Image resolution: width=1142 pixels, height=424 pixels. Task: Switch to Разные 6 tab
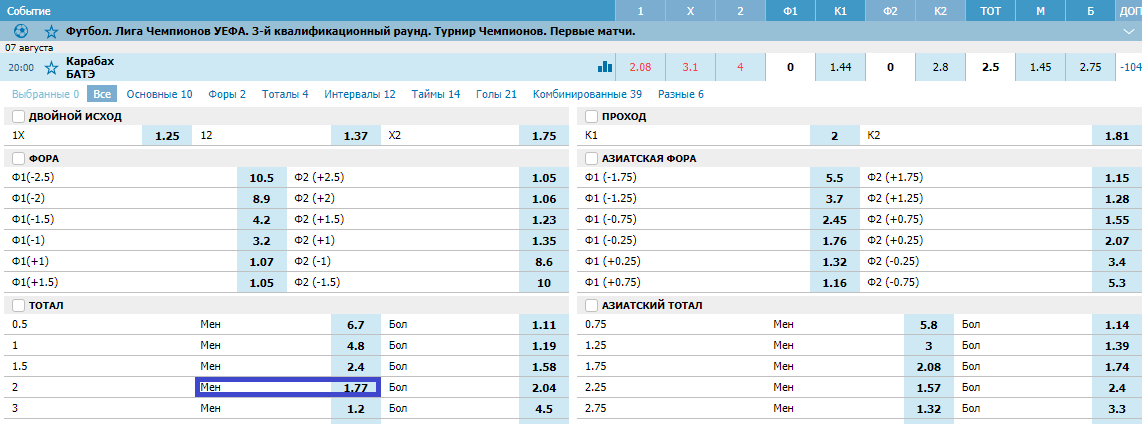(681, 94)
